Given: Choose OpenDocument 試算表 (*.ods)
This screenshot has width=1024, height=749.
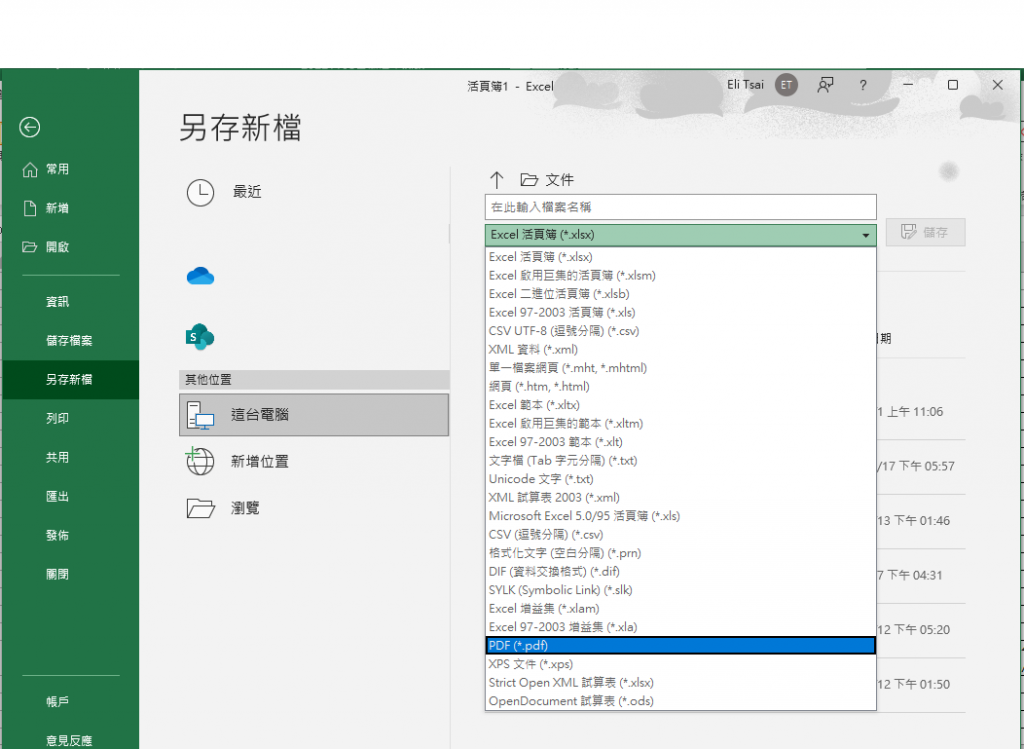Looking at the screenshot, I should (680, 701).
